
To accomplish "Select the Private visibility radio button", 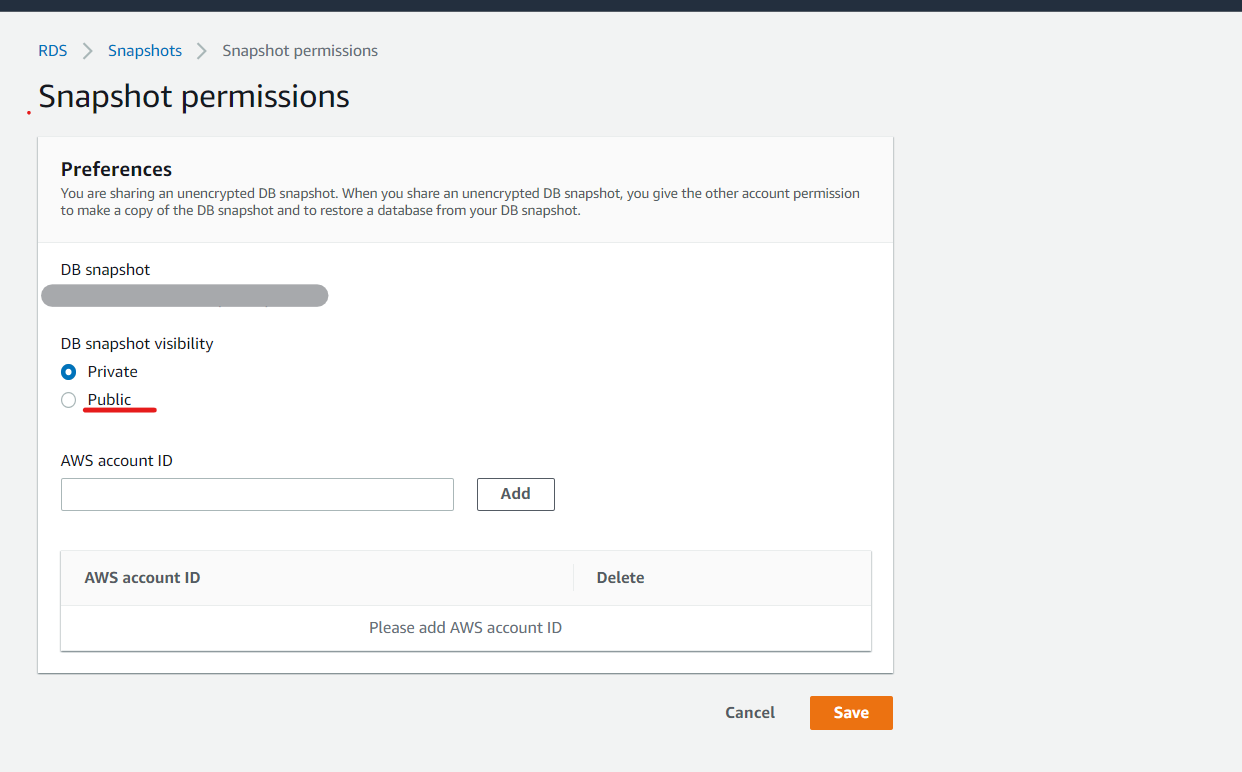I will [x=68, y=371].
